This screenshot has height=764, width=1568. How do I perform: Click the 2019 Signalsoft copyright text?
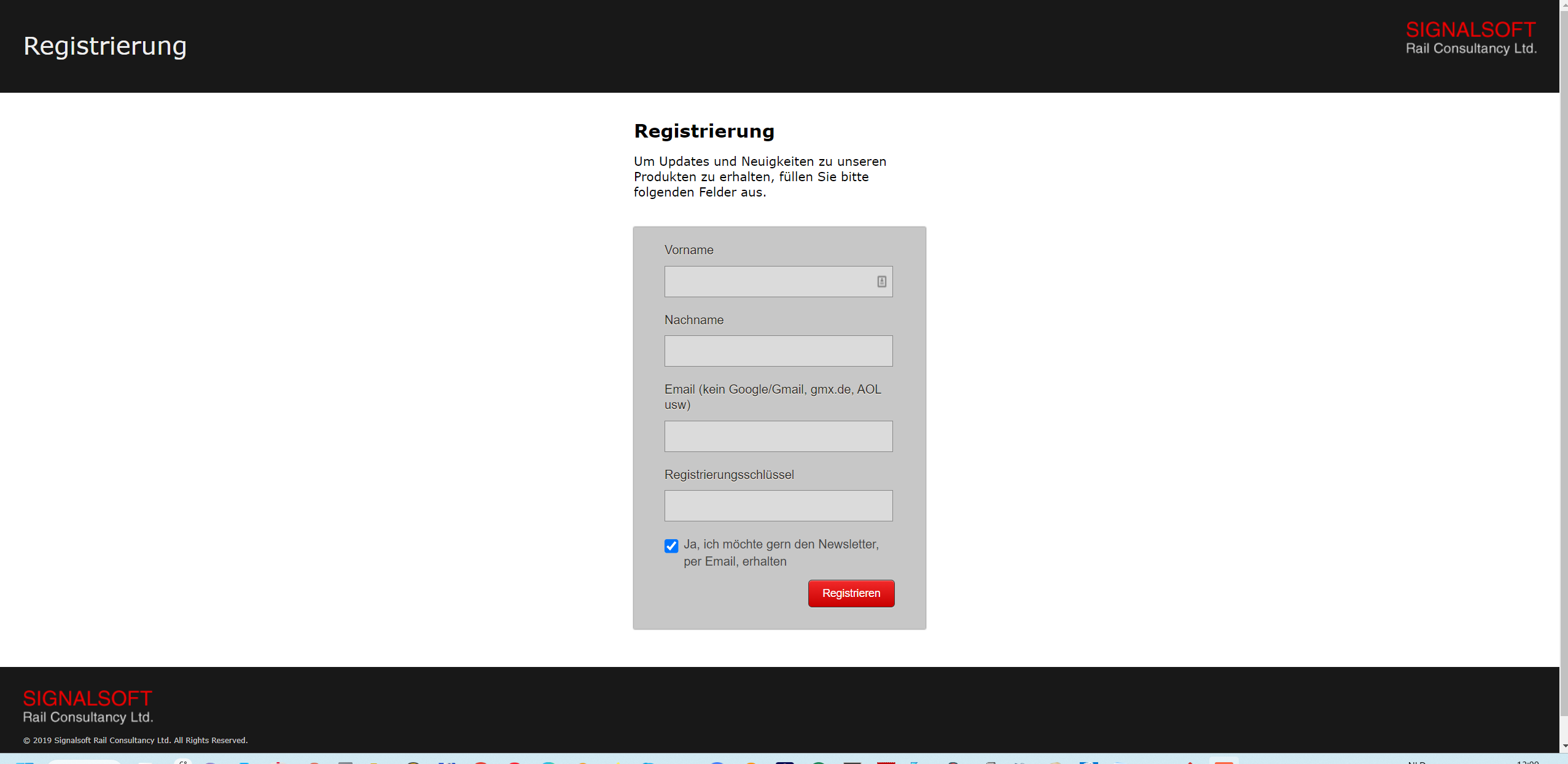[x=136, y=740]
